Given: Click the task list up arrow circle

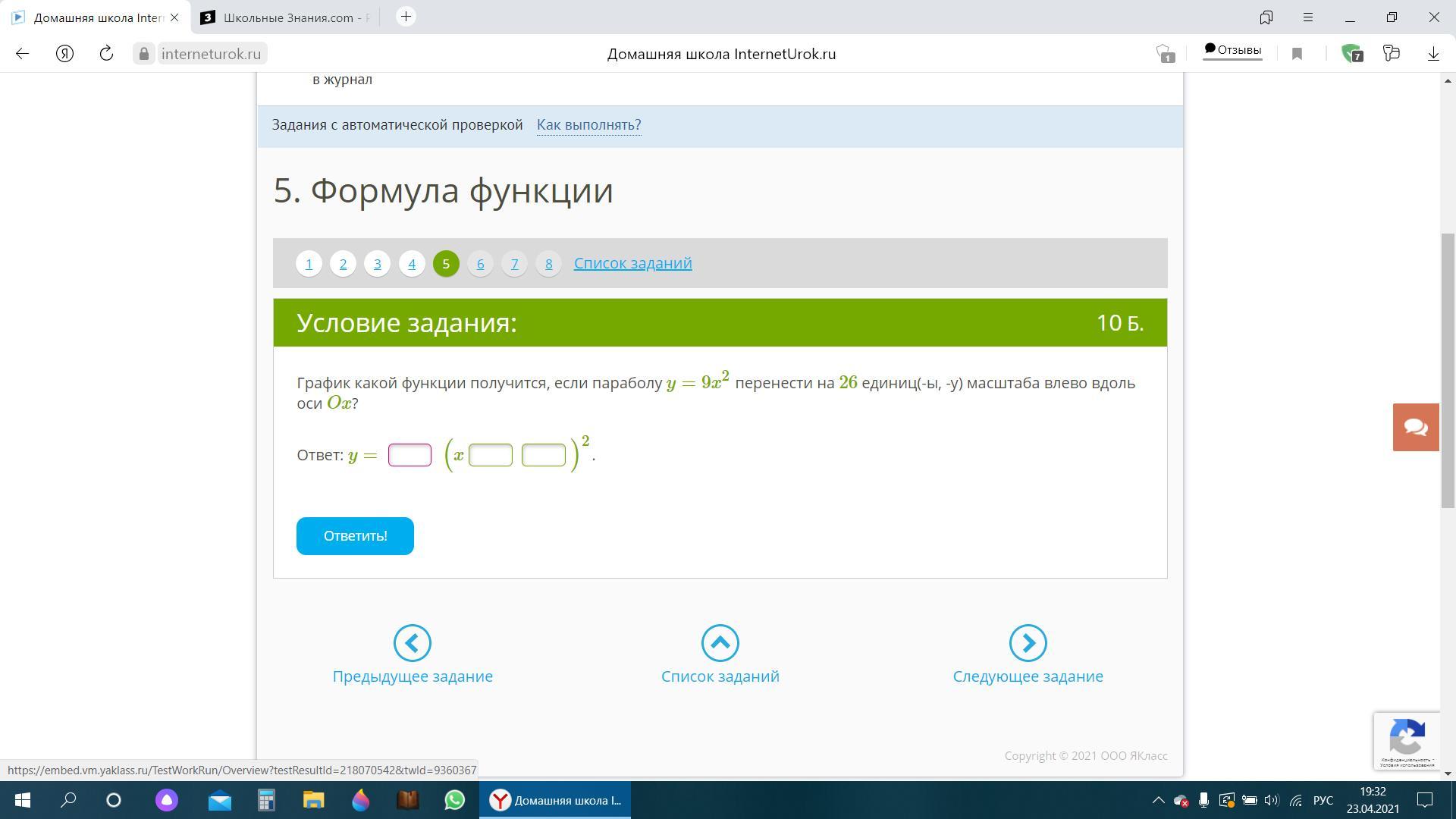Looking at the screenshot, I should tap(720, 643).
